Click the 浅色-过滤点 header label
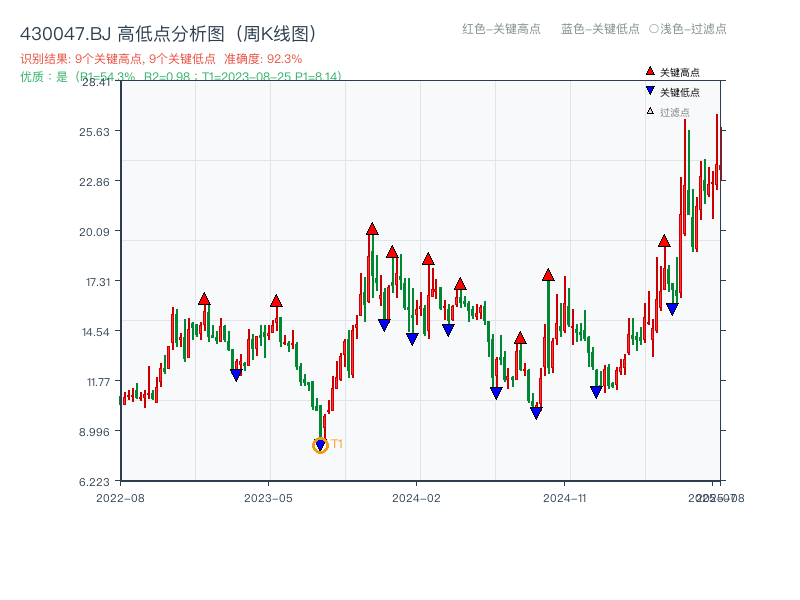This screenshot has height=600, width=800. click(693, 29)
